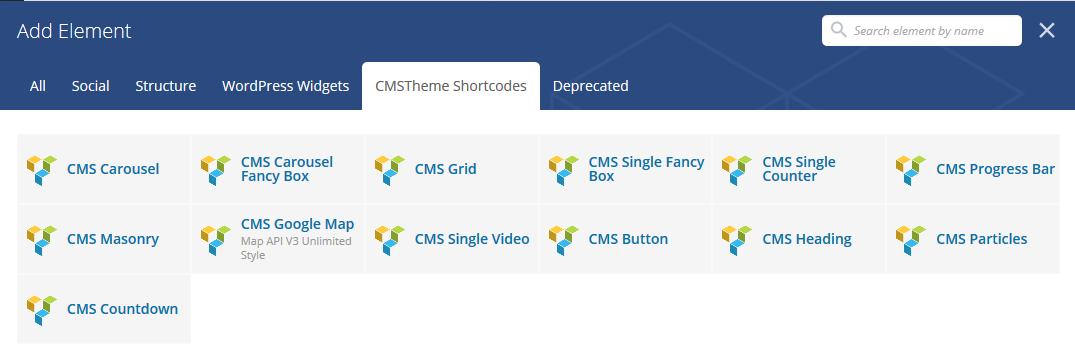Pick the CMS Single Counter icon
Viewport: 1075px width, 361px height.
click(737, 170)
